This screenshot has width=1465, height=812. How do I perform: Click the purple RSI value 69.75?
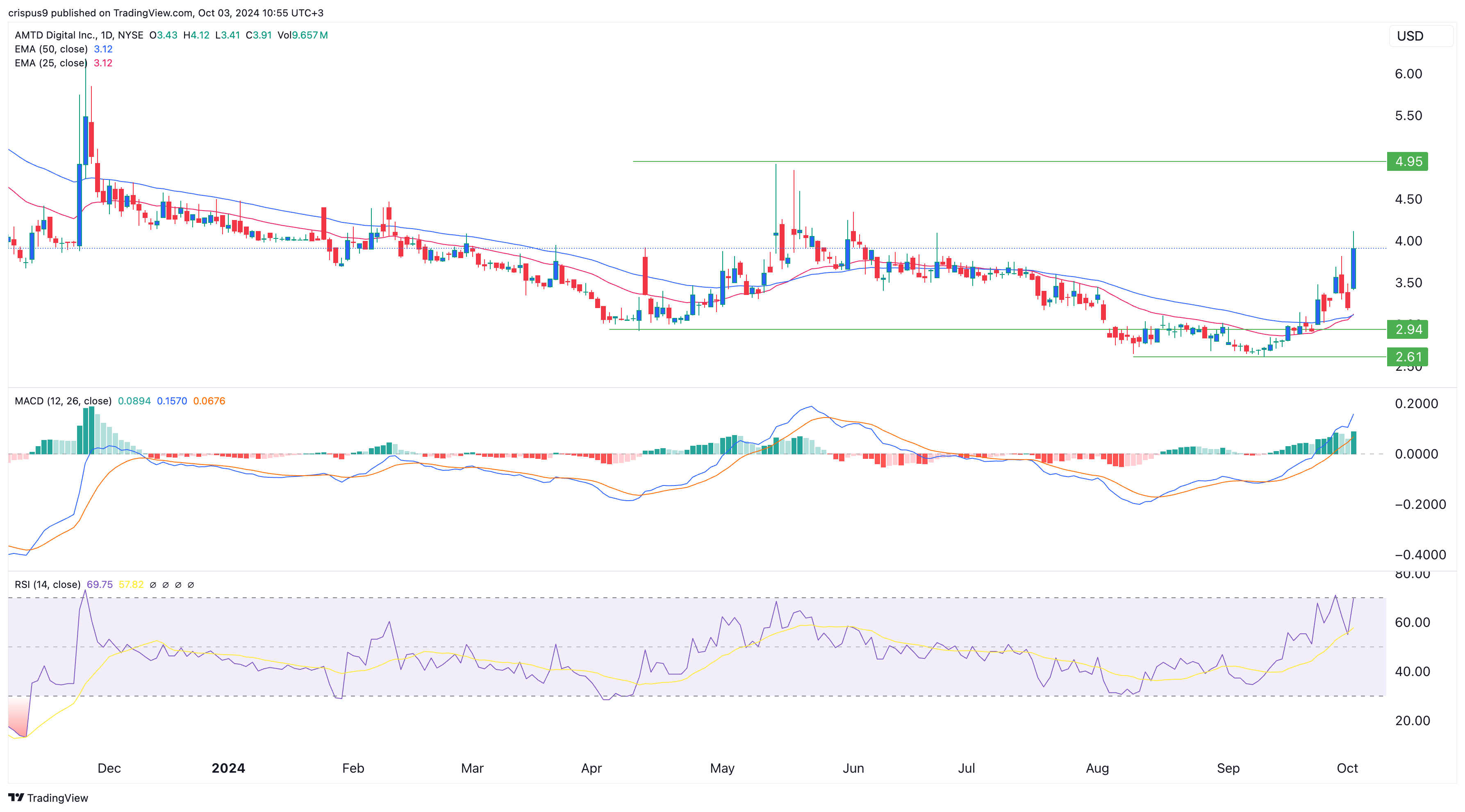pos(100,585)
